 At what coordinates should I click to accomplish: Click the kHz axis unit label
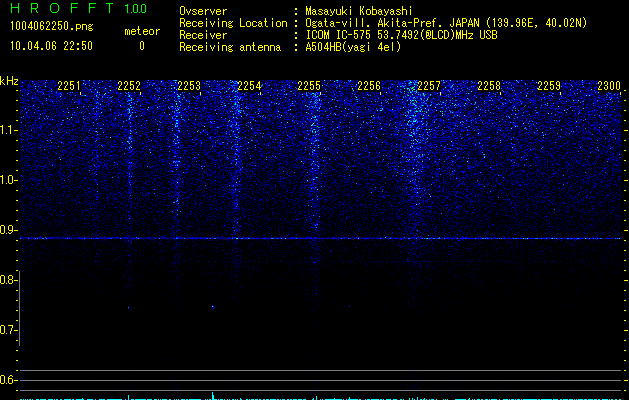[9, 81]
